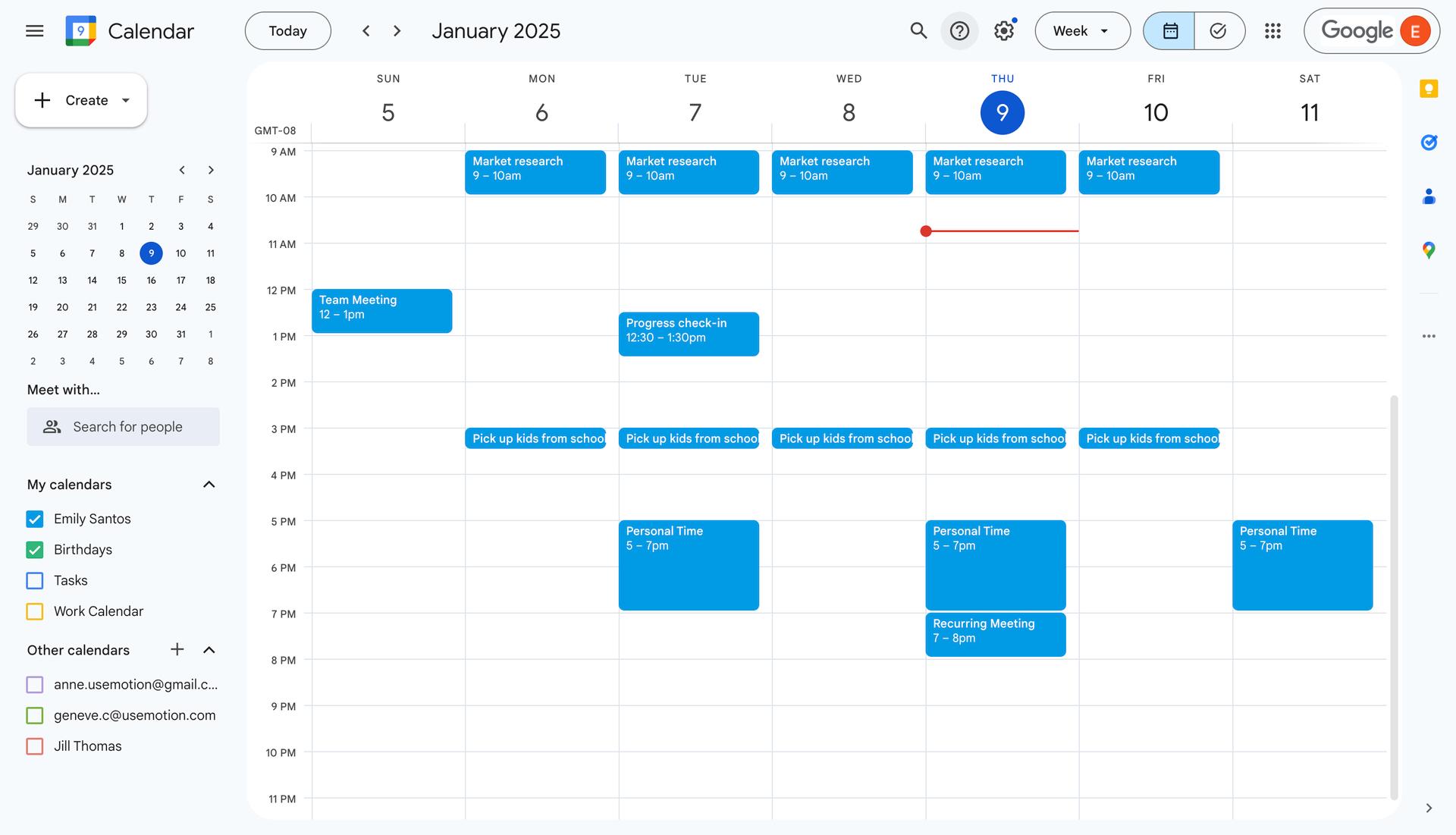Click next week navigation arrow
The image size is (1456, 835).
tap(397, 30)
